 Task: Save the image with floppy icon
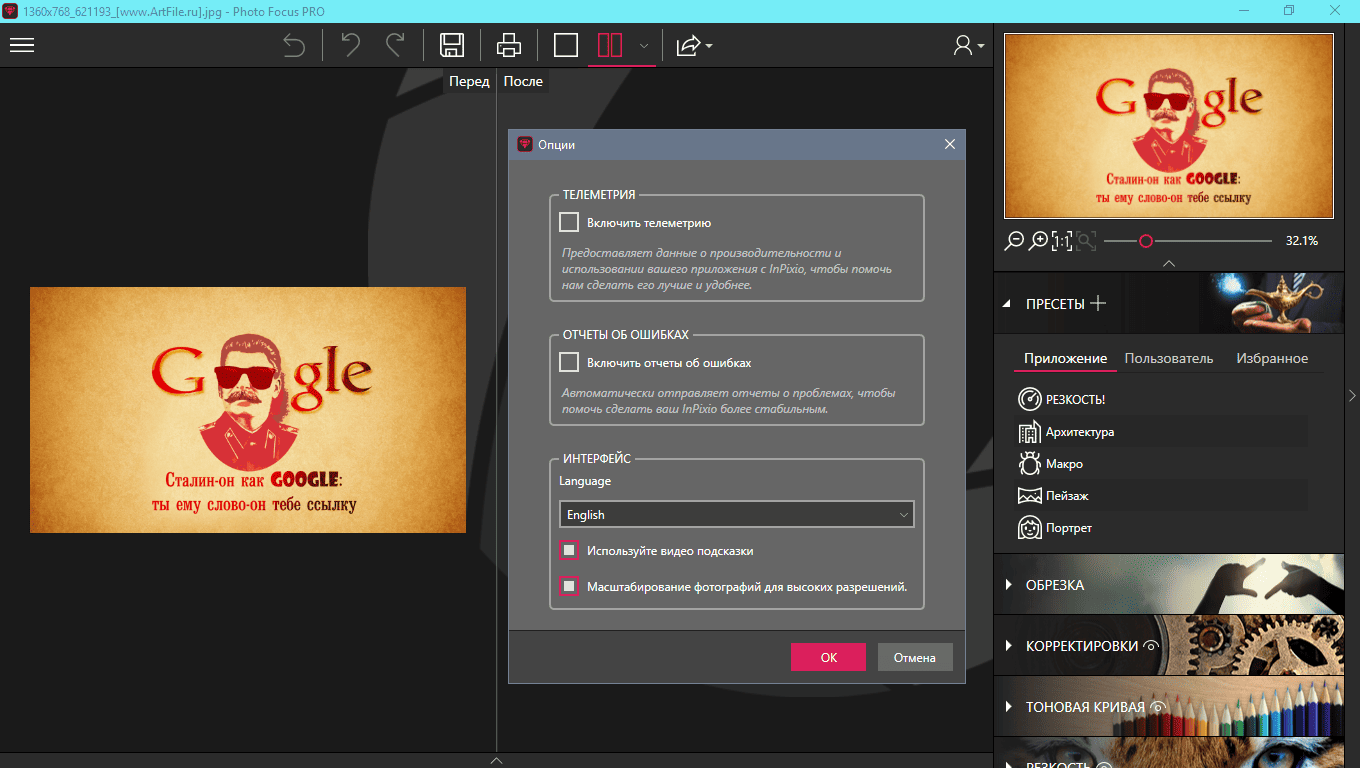452,45
